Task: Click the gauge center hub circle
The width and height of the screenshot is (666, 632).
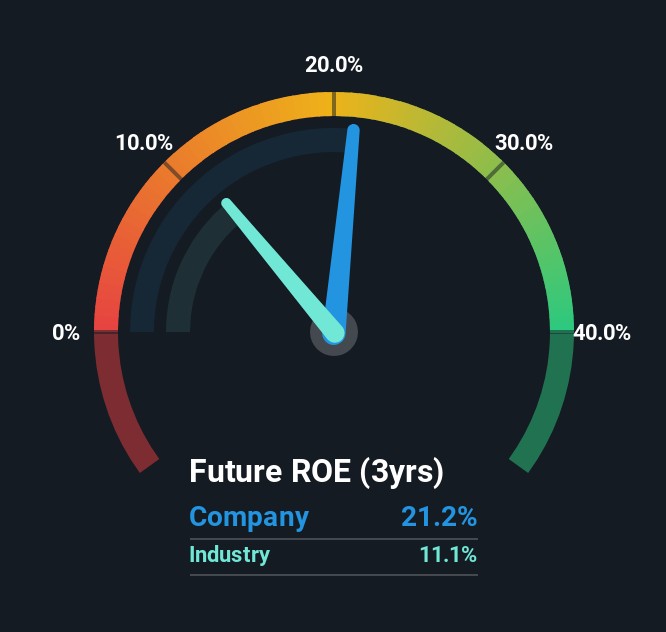Action: pyautogui.click(x=334, y=332)
